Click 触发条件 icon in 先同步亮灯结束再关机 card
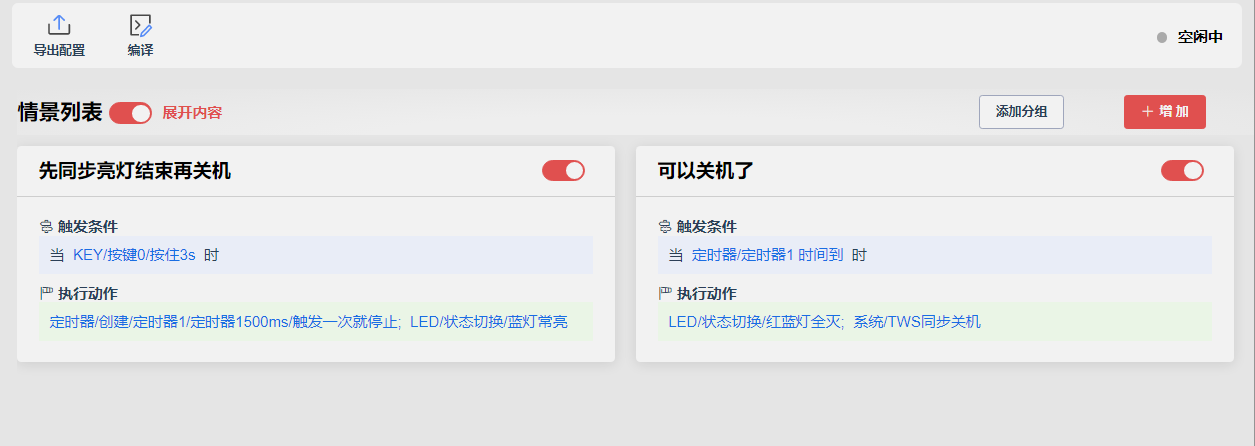Viewport: 1255px width, 446px height. pyautogui.click(x=46, y=227)
